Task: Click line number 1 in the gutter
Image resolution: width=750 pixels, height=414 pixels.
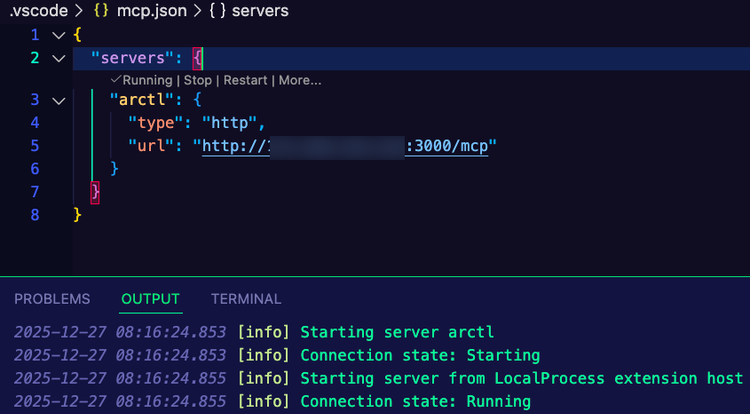Action: pyautogui.click(x=35, y=35)
